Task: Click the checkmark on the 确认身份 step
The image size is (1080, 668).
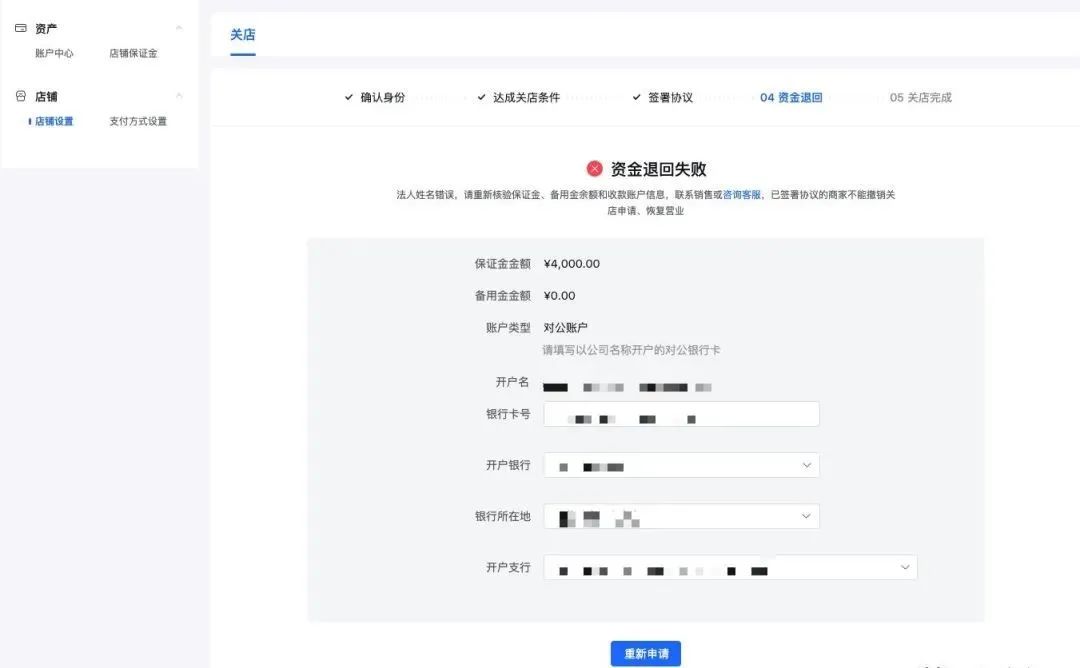Action: 351,98
